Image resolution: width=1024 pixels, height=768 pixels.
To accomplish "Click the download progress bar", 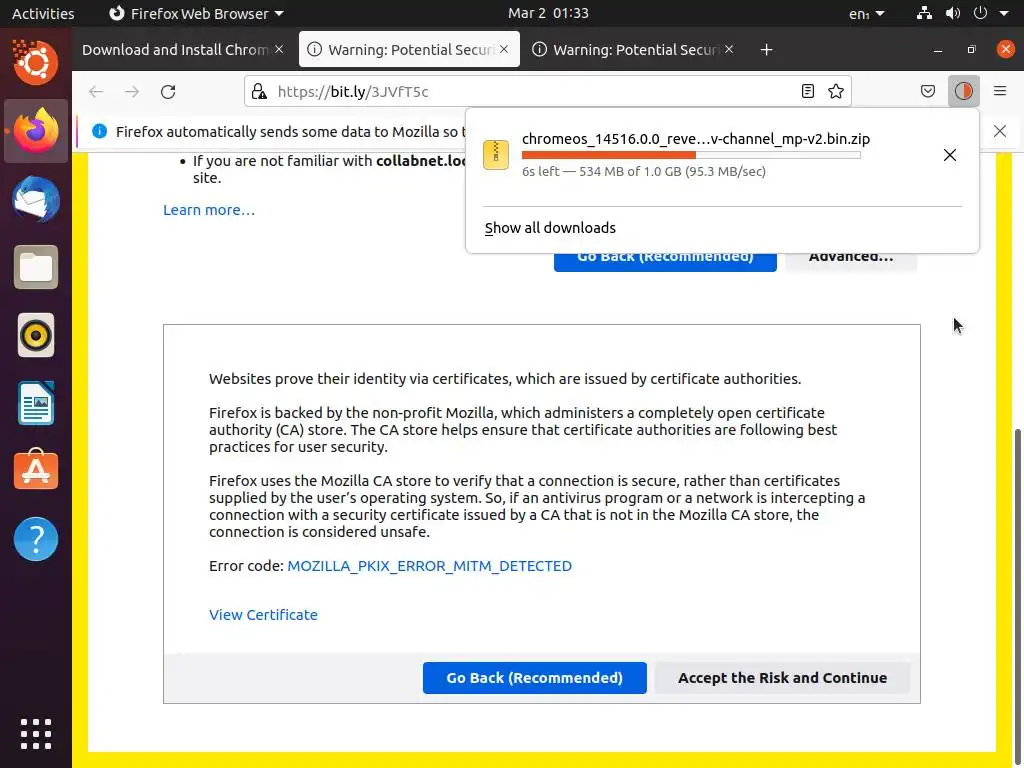I will pos(691,155).
